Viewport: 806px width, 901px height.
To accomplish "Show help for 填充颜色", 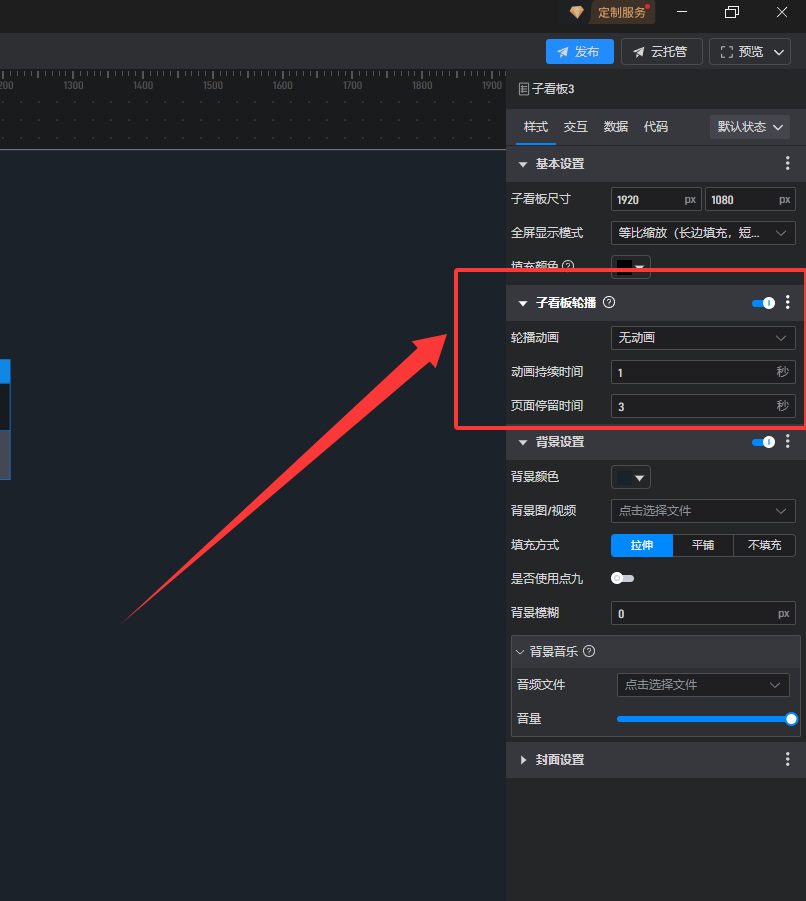I will [568, 265].
